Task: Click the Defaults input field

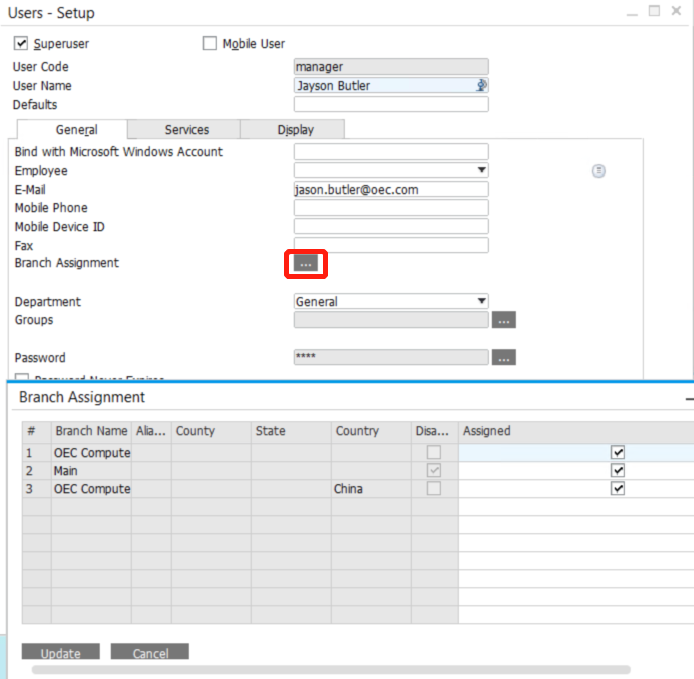Action: 391,104
